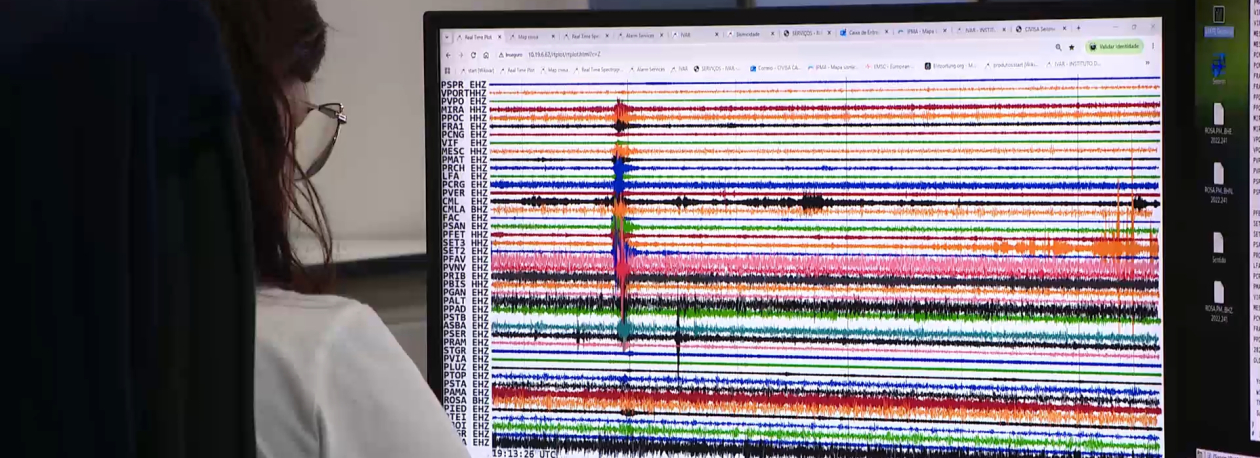Open desktop file ROSA.PM_BHN.2022.241
Viewport: 1260px width, 458px height.
click(x=1218, y=181)
